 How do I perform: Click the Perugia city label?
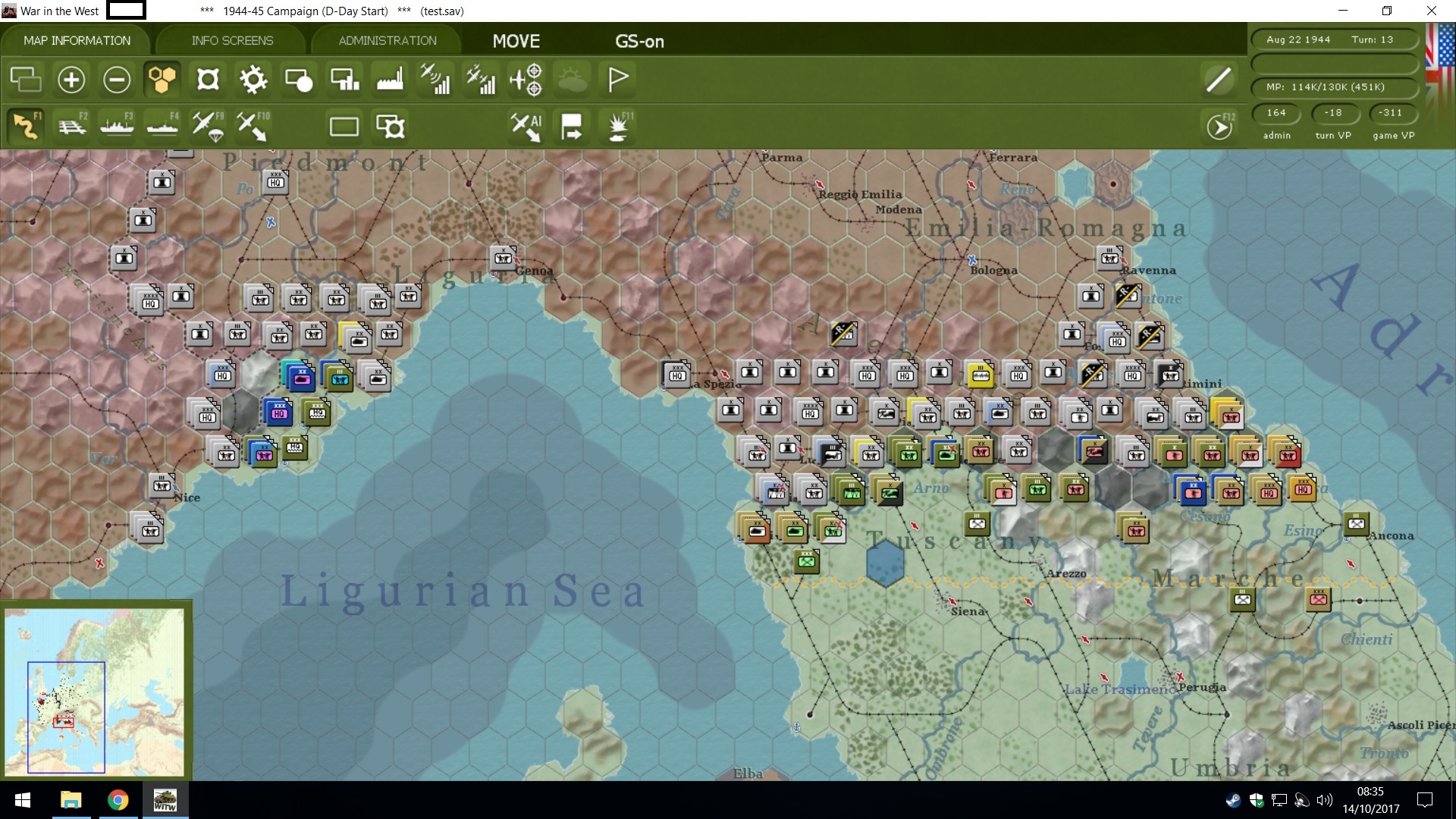pos(1202,687)
